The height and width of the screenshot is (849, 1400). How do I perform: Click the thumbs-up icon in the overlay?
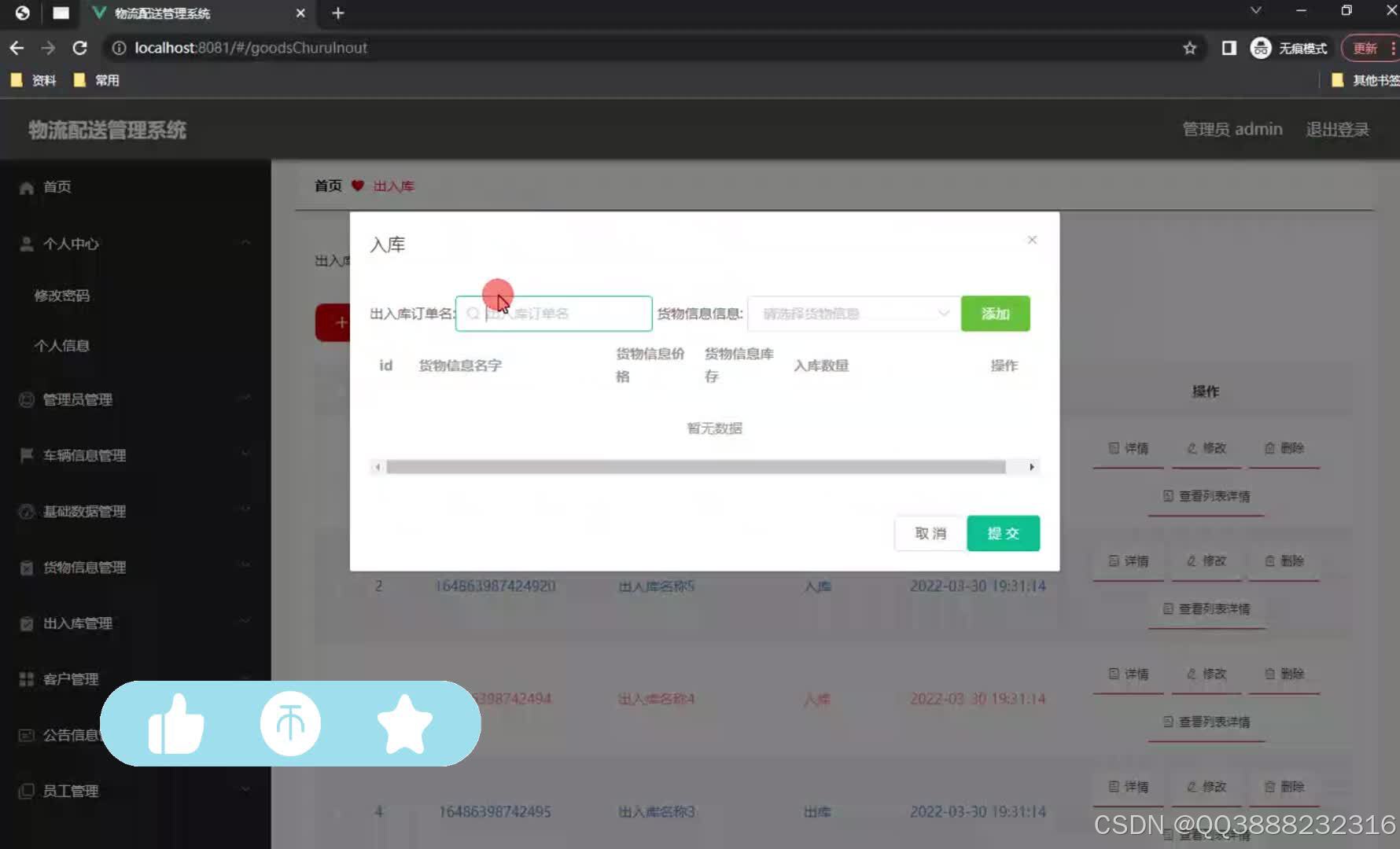click(x=176, y=722)
